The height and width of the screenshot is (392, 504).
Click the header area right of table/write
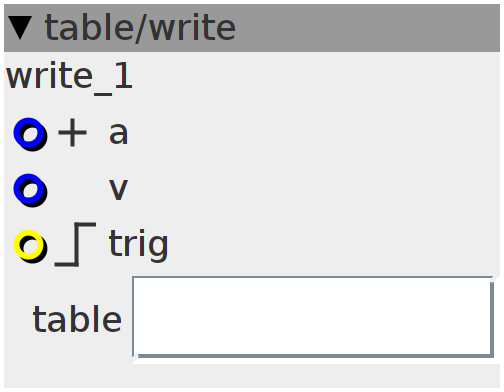(x=367, y=28)
